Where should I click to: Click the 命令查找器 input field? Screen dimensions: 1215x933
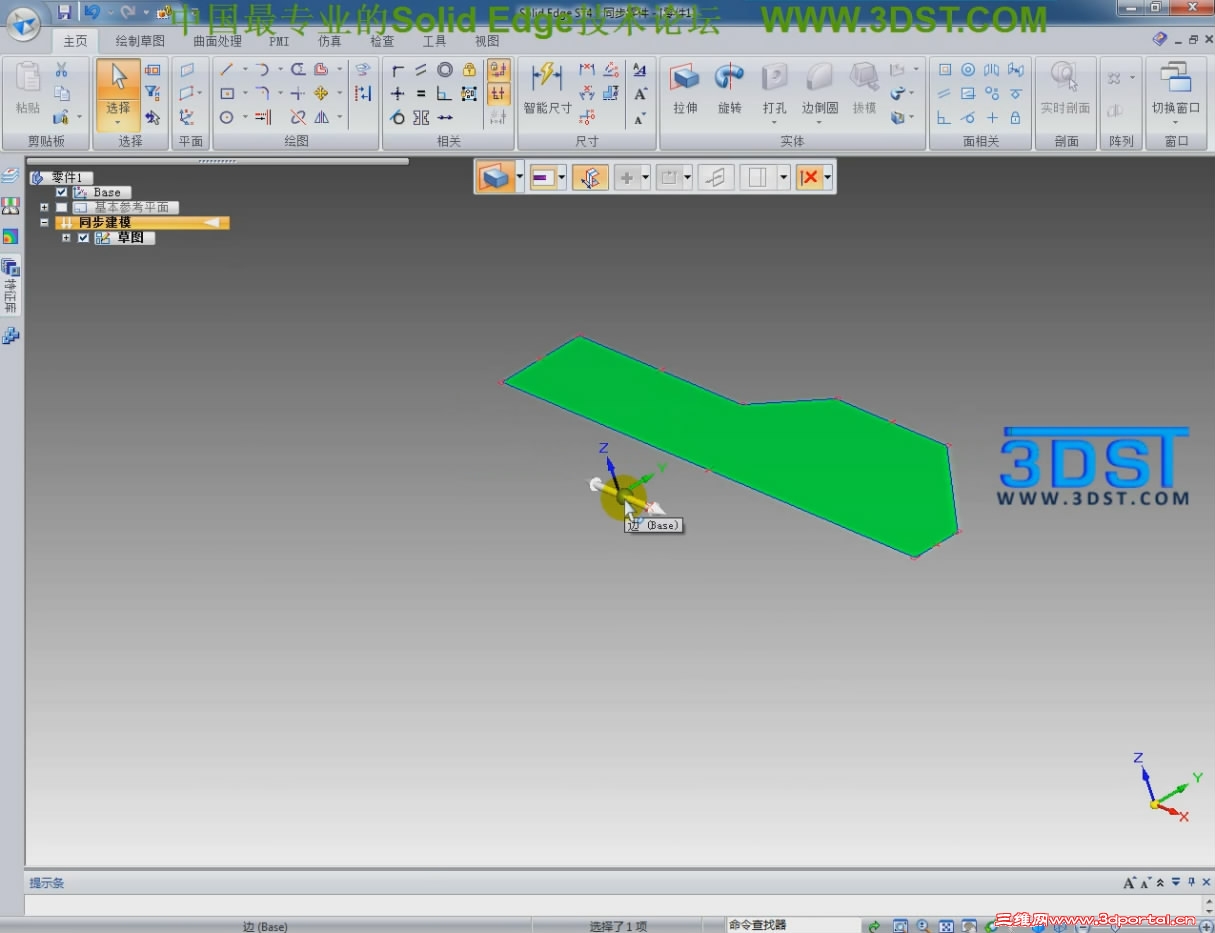coord(793,925)
